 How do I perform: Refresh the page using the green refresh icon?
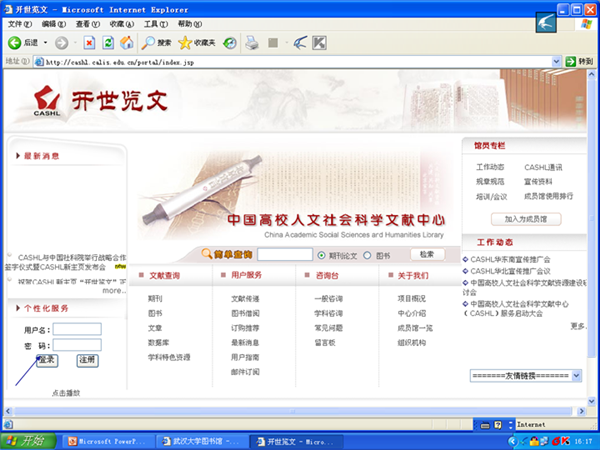[x=108, y=43]
